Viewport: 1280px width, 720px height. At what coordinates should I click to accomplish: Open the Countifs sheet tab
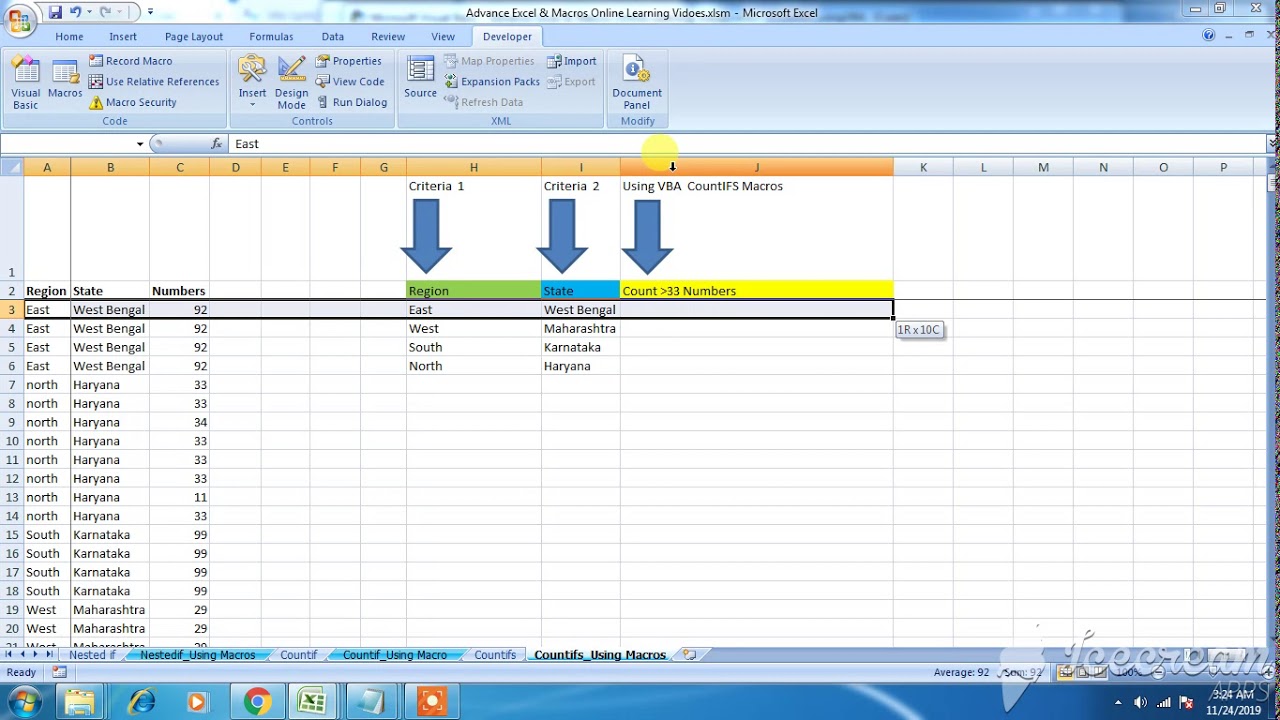[x=495, y=655]
